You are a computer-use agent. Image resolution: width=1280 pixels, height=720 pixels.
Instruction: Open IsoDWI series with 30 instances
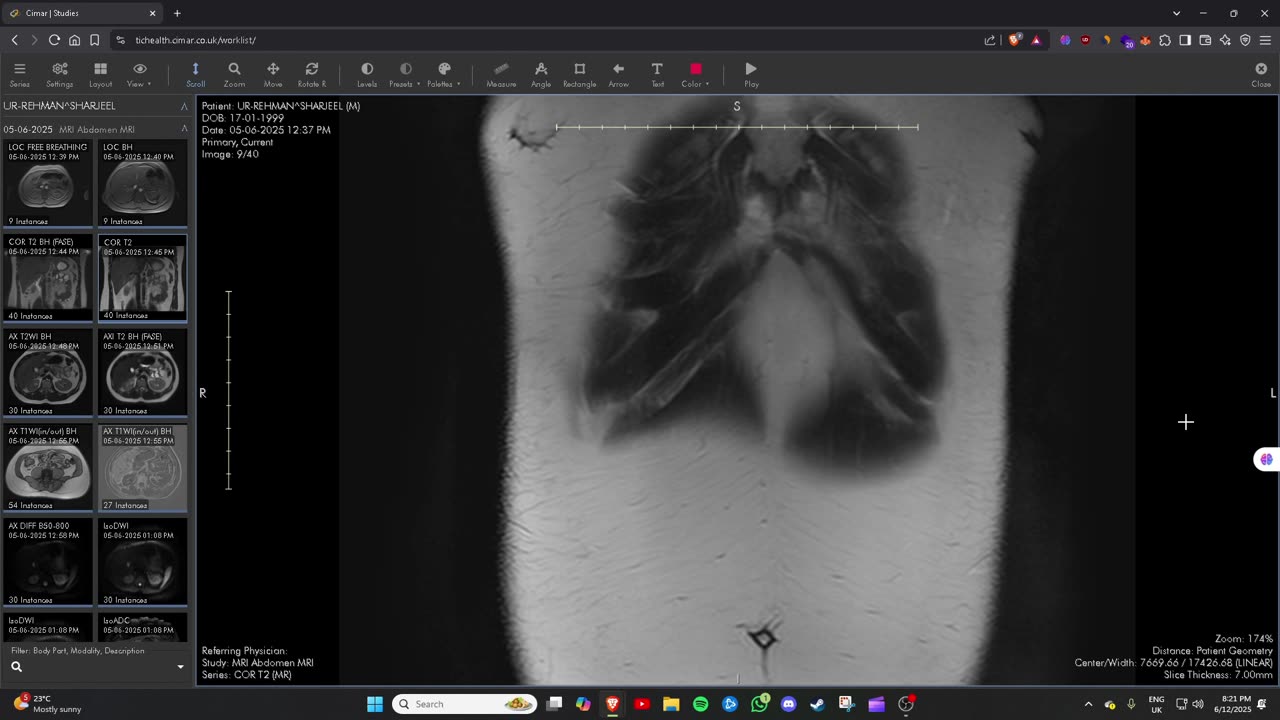pos(142,562)
